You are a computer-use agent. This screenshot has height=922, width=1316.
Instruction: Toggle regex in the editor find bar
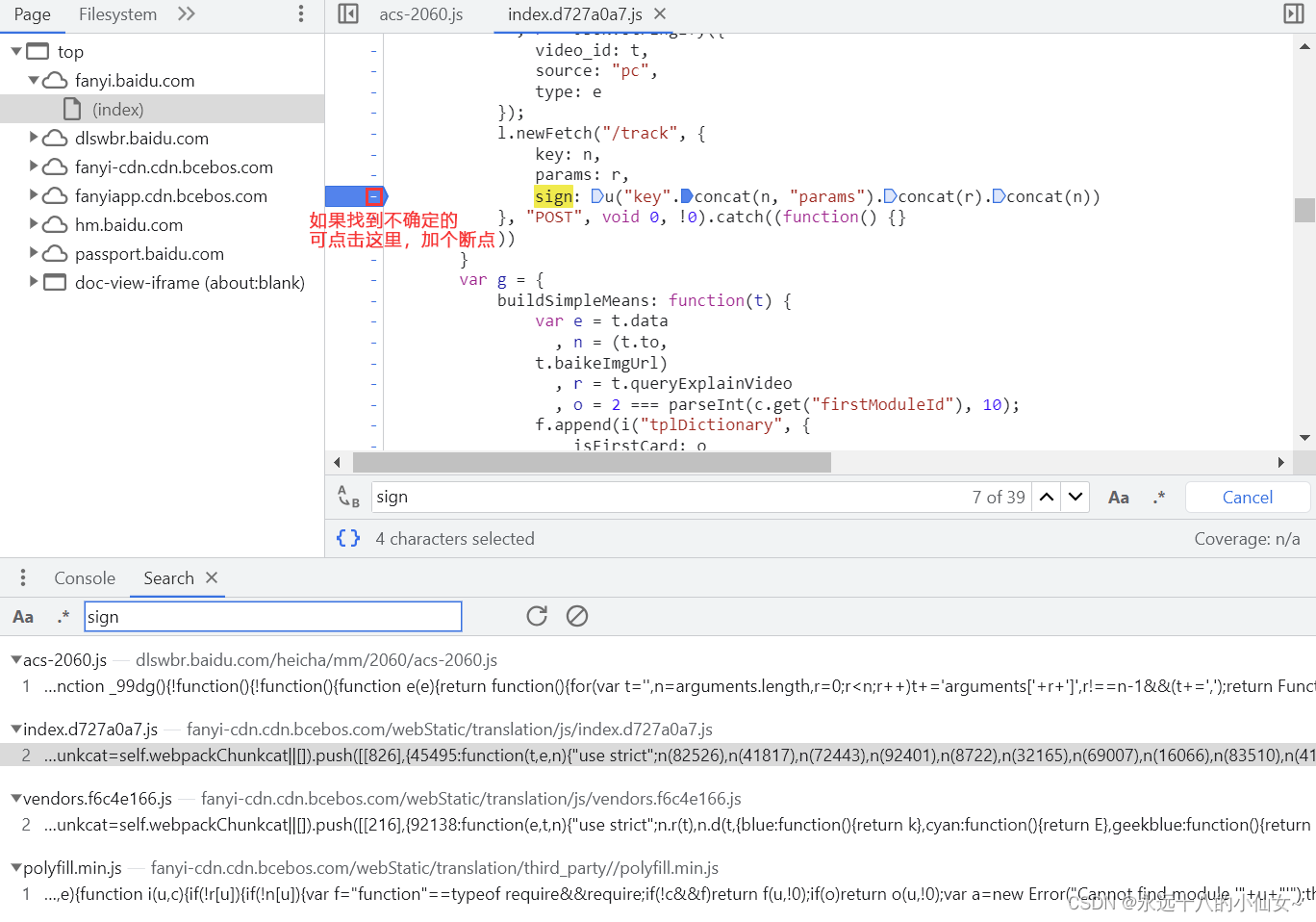click(x=1158, y=498)
